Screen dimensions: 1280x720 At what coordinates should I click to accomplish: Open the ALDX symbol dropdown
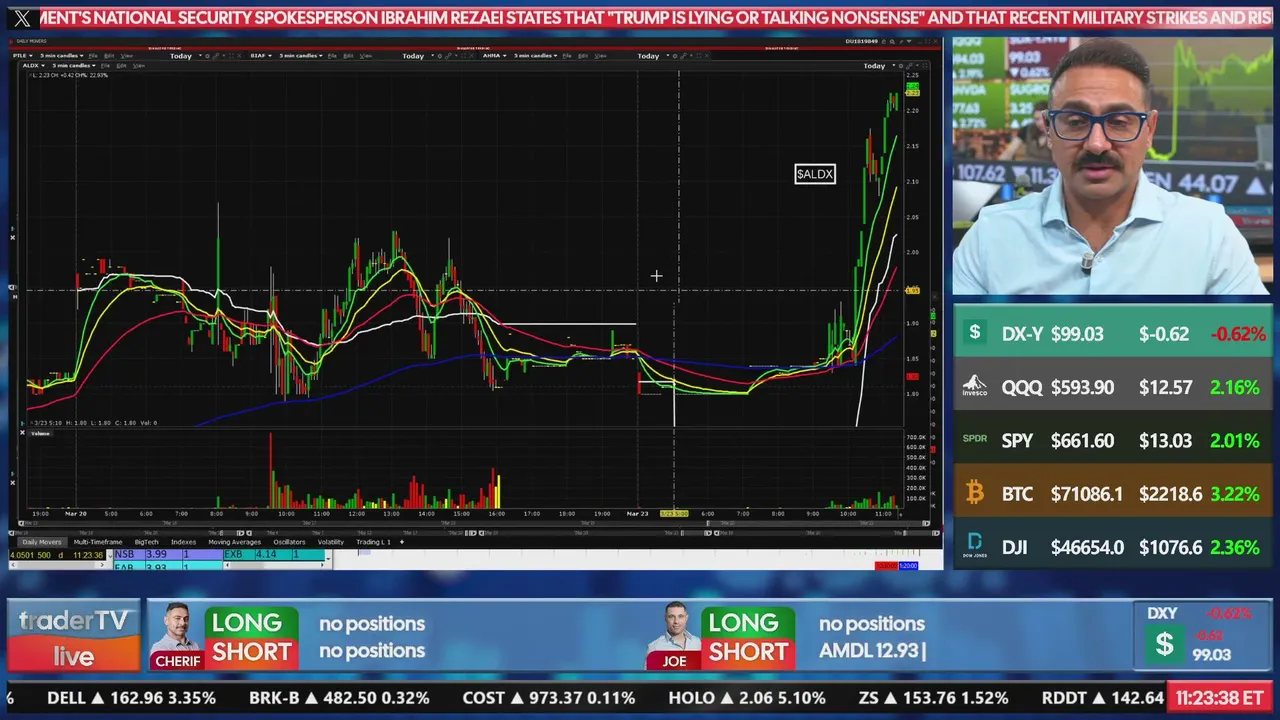34,65
